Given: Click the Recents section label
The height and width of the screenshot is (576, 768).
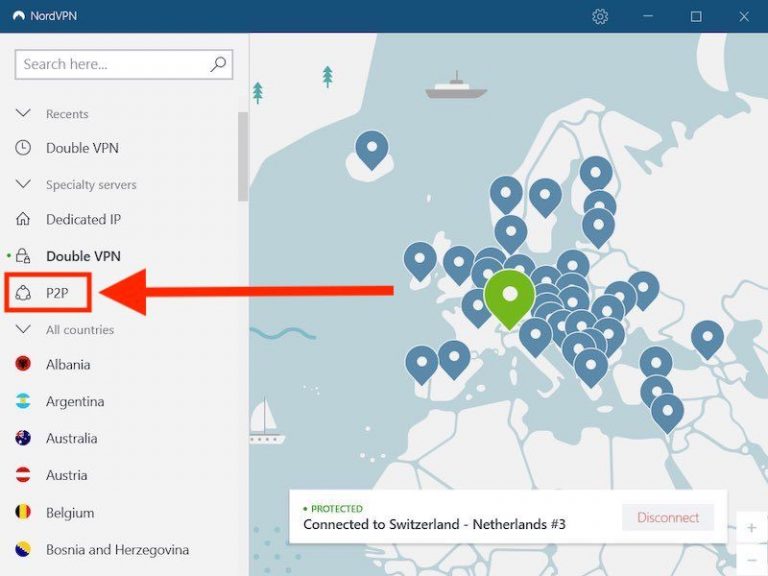Looking at the screenshot, I should [x=67, y=114].
